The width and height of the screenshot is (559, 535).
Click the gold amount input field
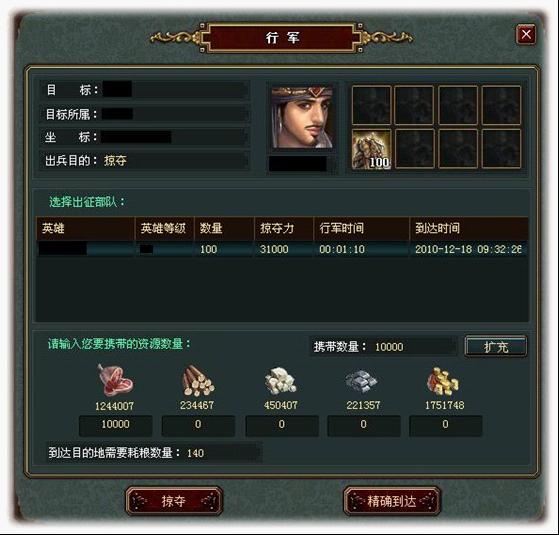tap(446, 425)
